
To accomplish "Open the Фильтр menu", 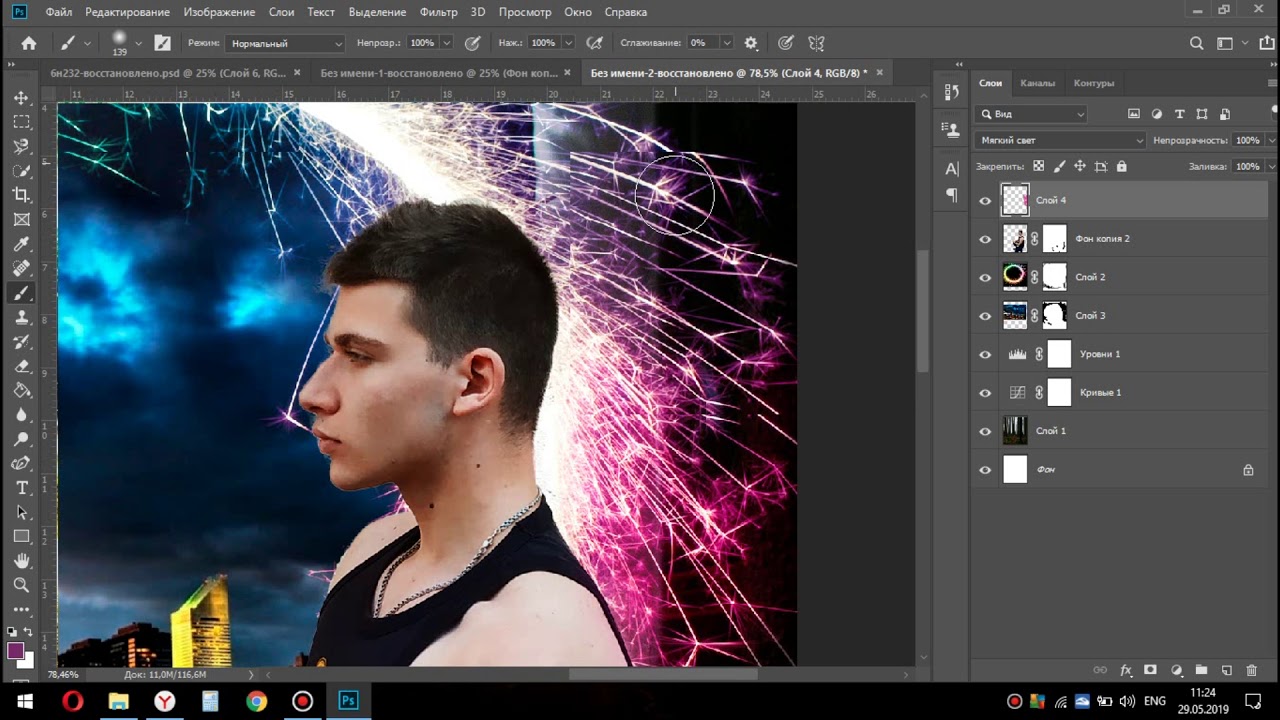I will tap(439, 12).
